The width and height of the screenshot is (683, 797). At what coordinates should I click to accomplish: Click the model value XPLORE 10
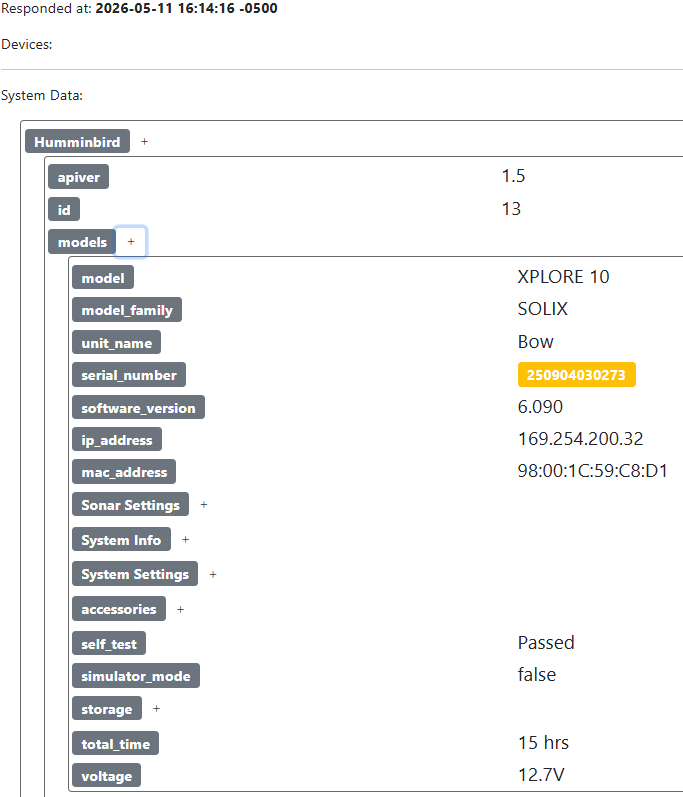[x=563, y=277]
